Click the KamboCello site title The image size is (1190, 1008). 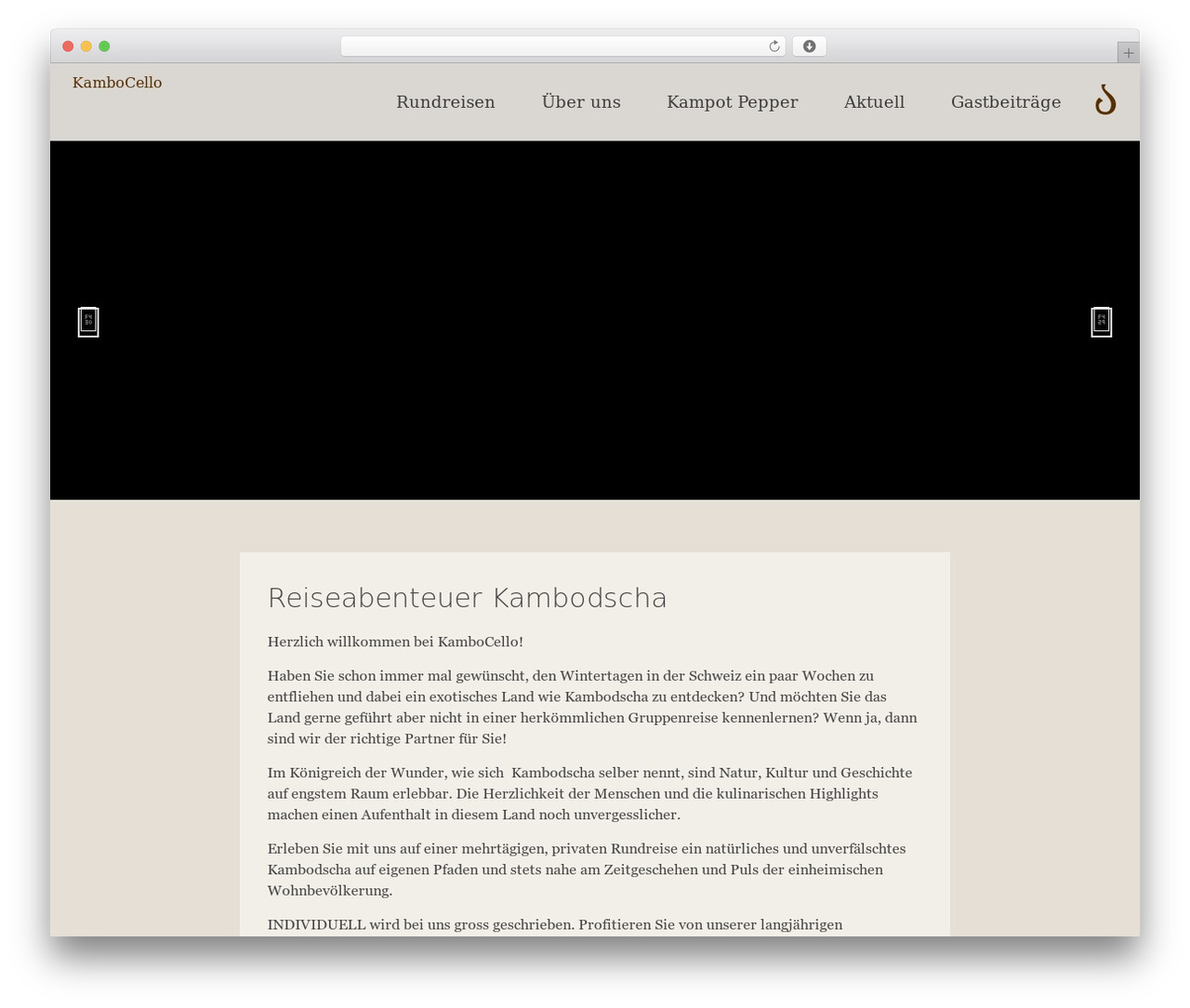(117, 83)
